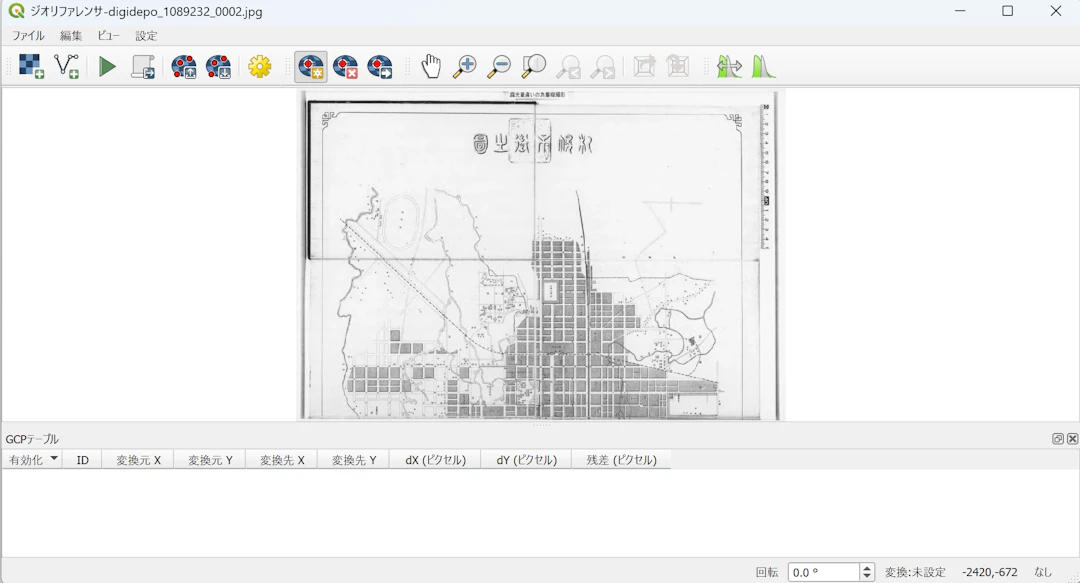This screenshot has height=583, width=1080.
Task: Click the dY (ピクセル) column header
Action: pyautogui.click(x=526, y=460)
